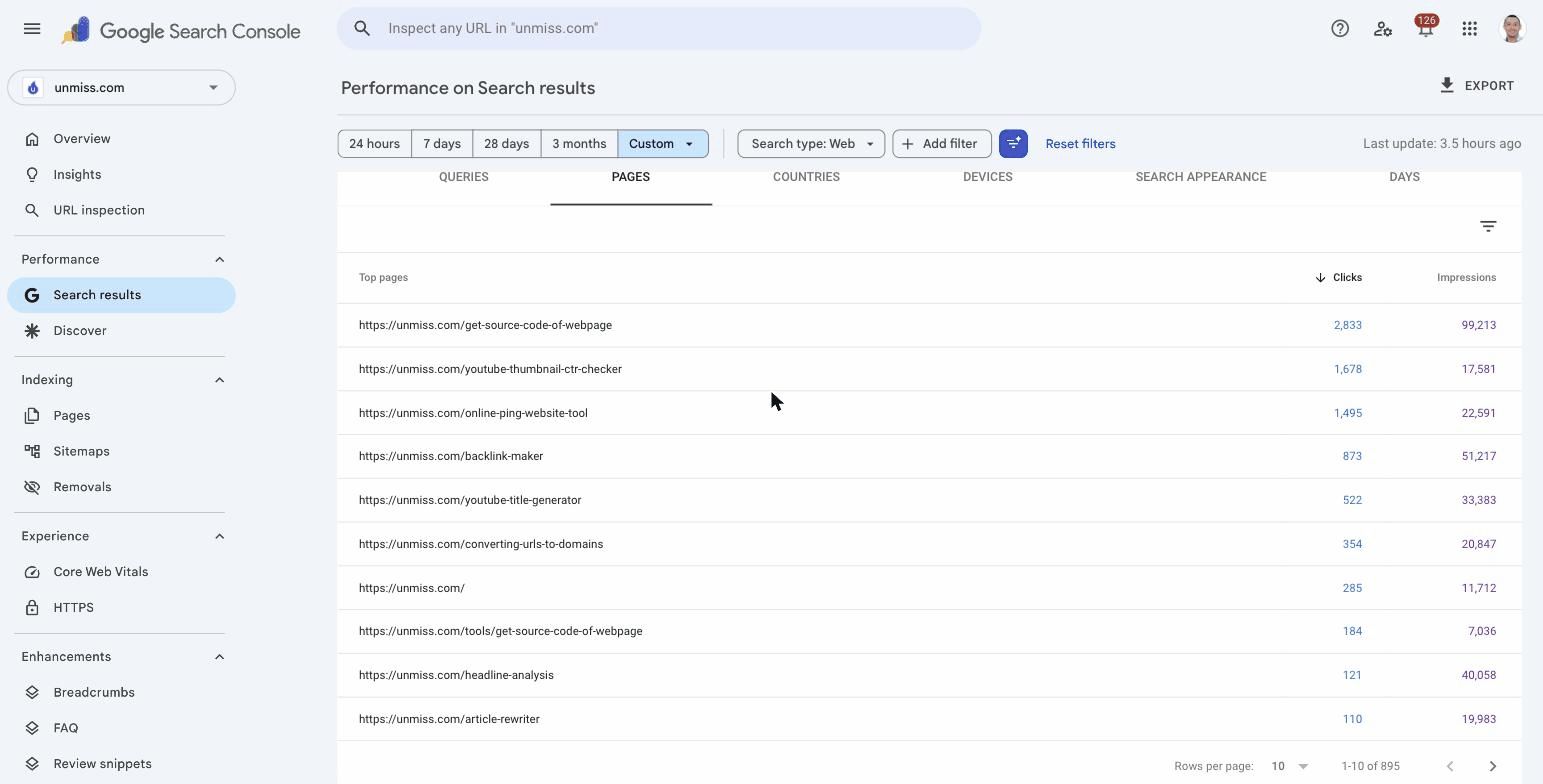Click the Google Search Console logo

point(180,31)
